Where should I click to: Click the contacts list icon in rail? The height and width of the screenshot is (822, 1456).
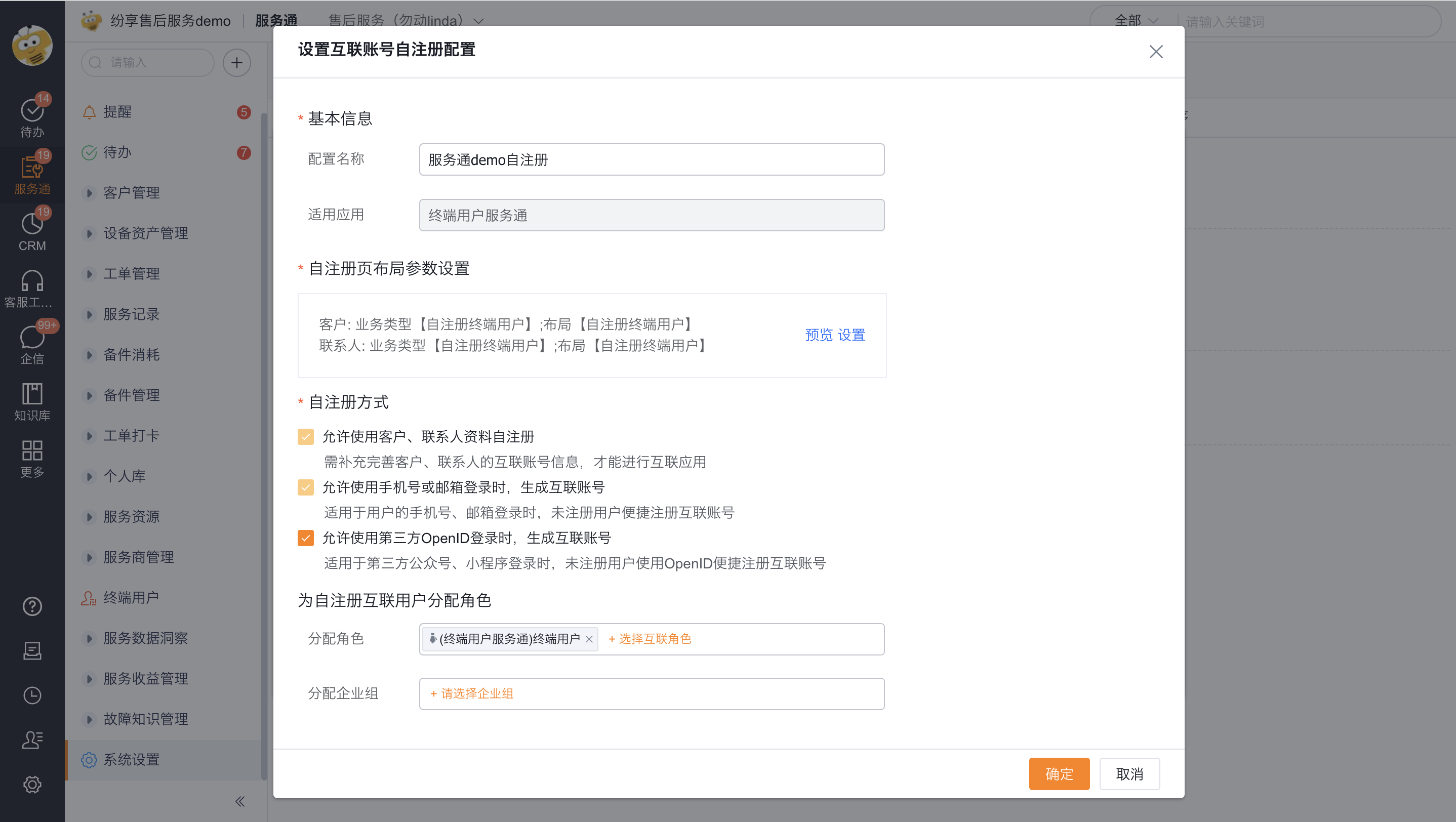pyautogui.click(x=32, y=740)
